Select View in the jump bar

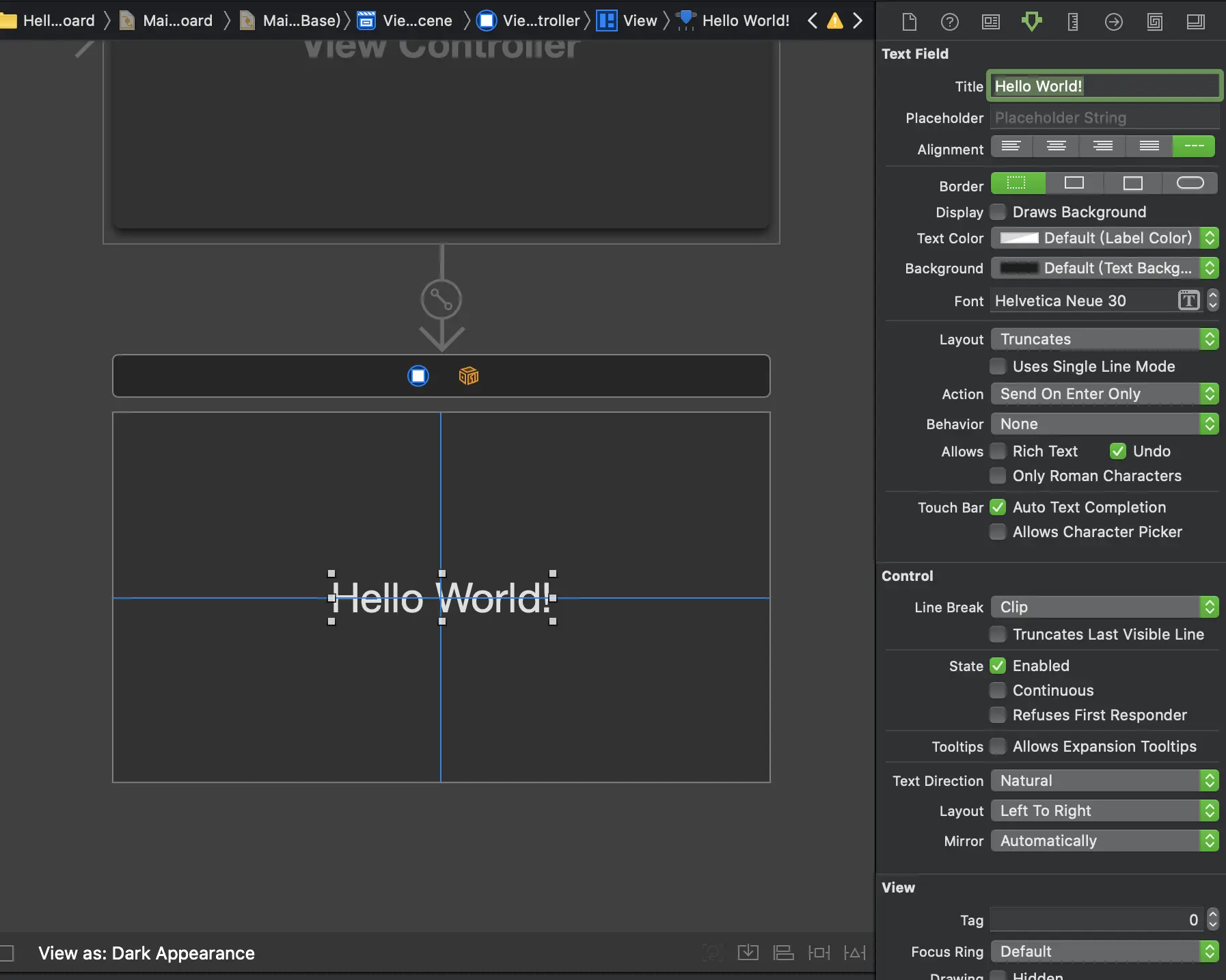[x=627, y=21]
